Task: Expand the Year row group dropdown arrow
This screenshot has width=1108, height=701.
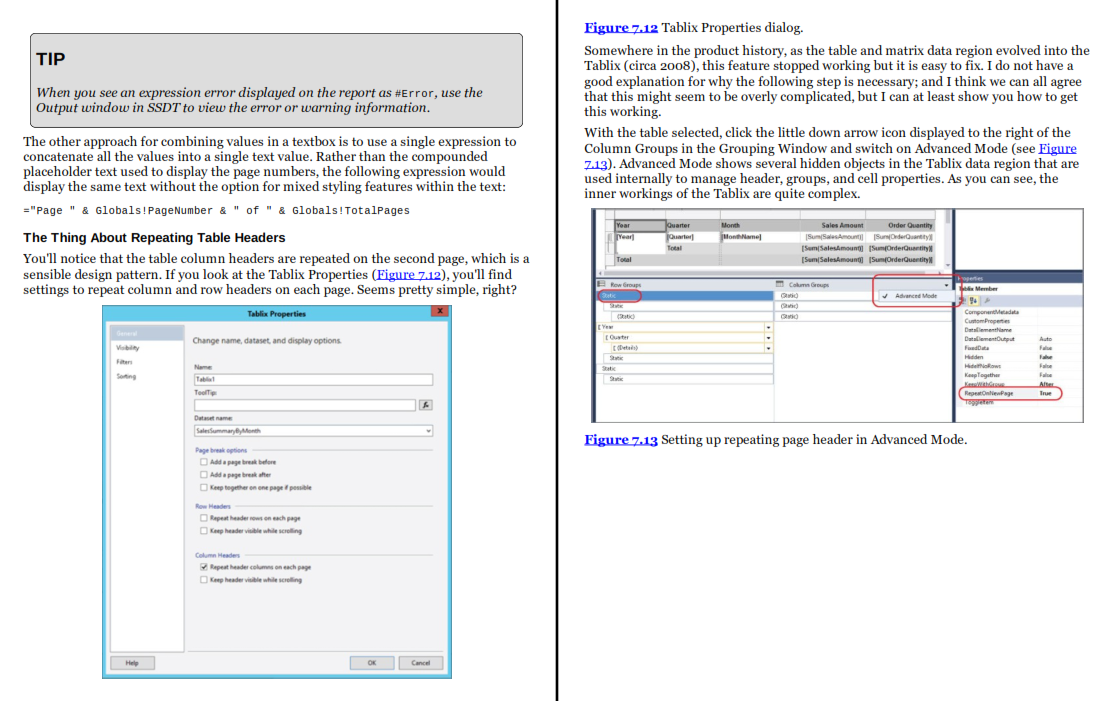Action: (768, 327)
